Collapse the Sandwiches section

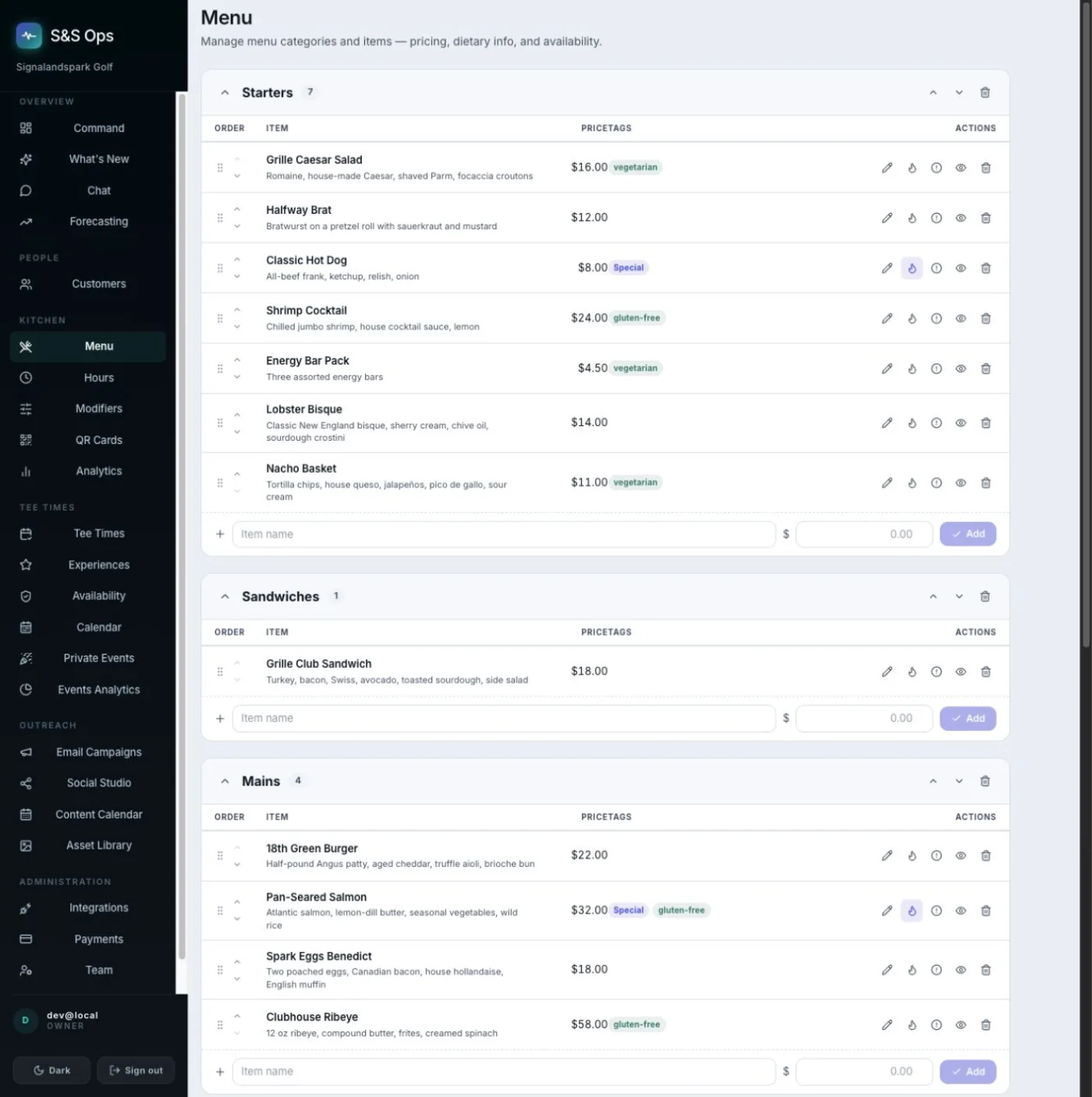pos(225,597)
